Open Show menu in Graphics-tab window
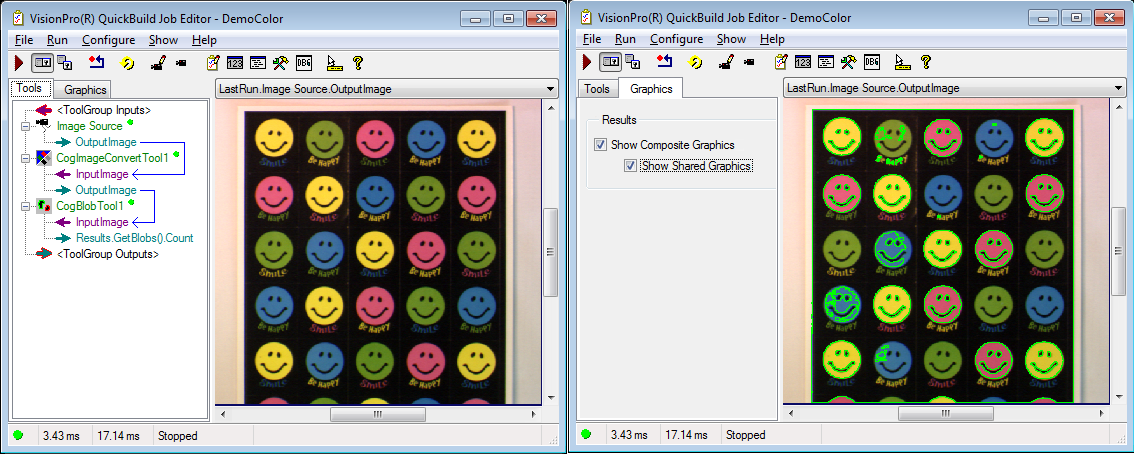 pos(731,39)
